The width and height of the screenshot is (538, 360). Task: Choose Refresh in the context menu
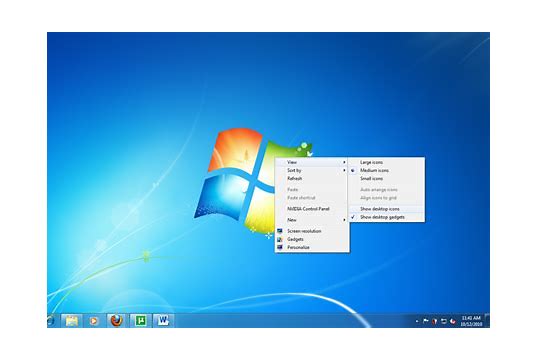coord(312,178)
